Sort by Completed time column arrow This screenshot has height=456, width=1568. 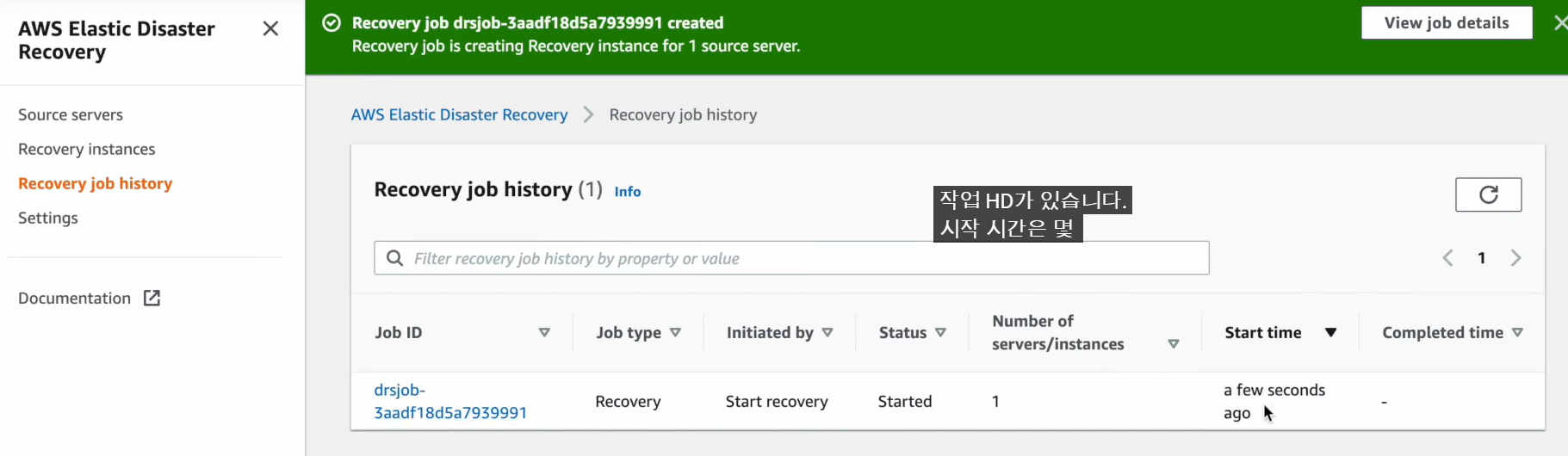click(1517, 333)
